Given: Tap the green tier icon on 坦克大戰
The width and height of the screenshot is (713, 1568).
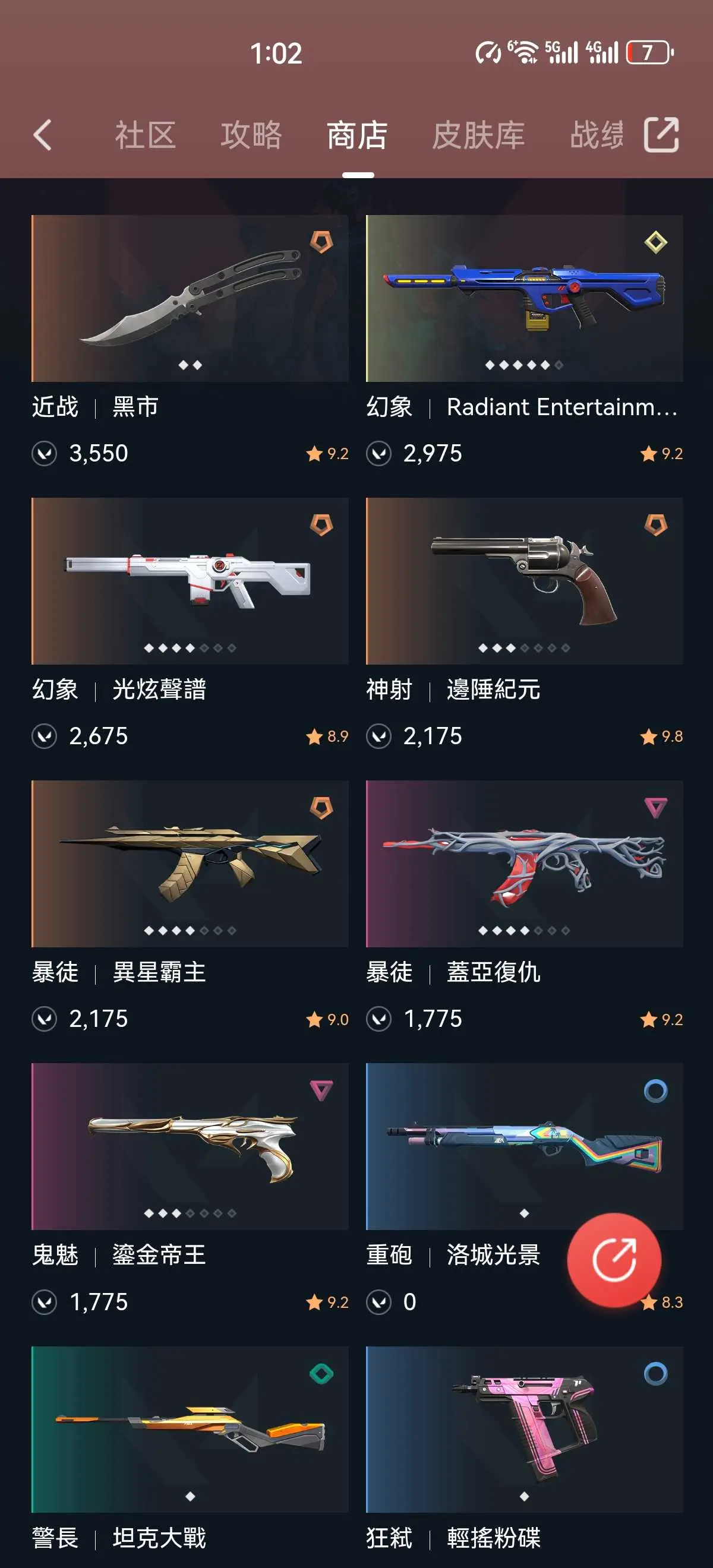Looking at the screenshot, I should (x=321, y=1373).
